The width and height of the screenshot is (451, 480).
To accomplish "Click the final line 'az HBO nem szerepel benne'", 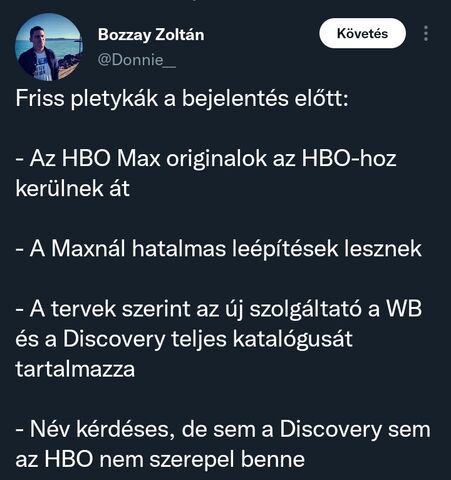I will click(160, 459).
